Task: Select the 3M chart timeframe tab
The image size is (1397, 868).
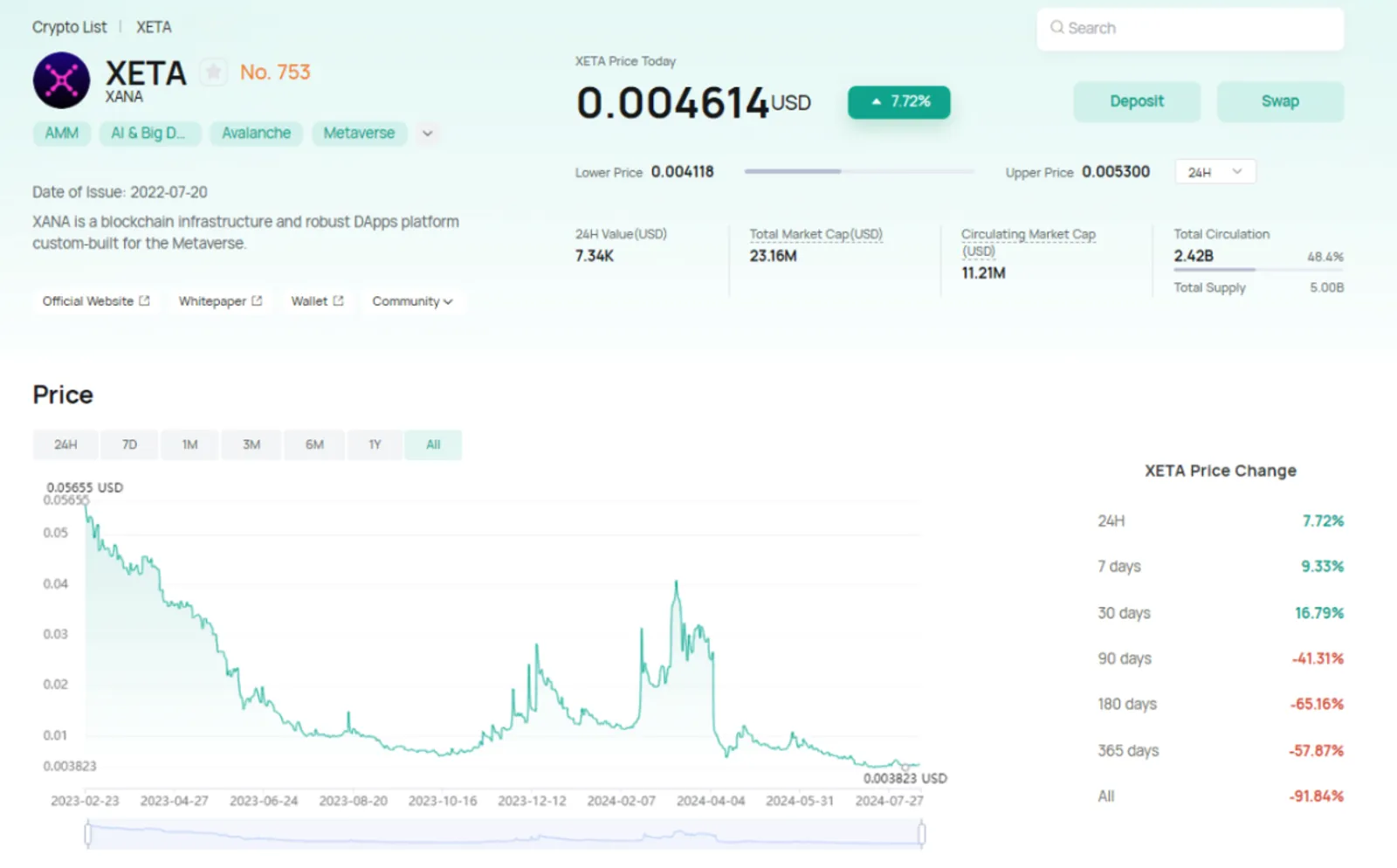Action: [x=251, y=444]
